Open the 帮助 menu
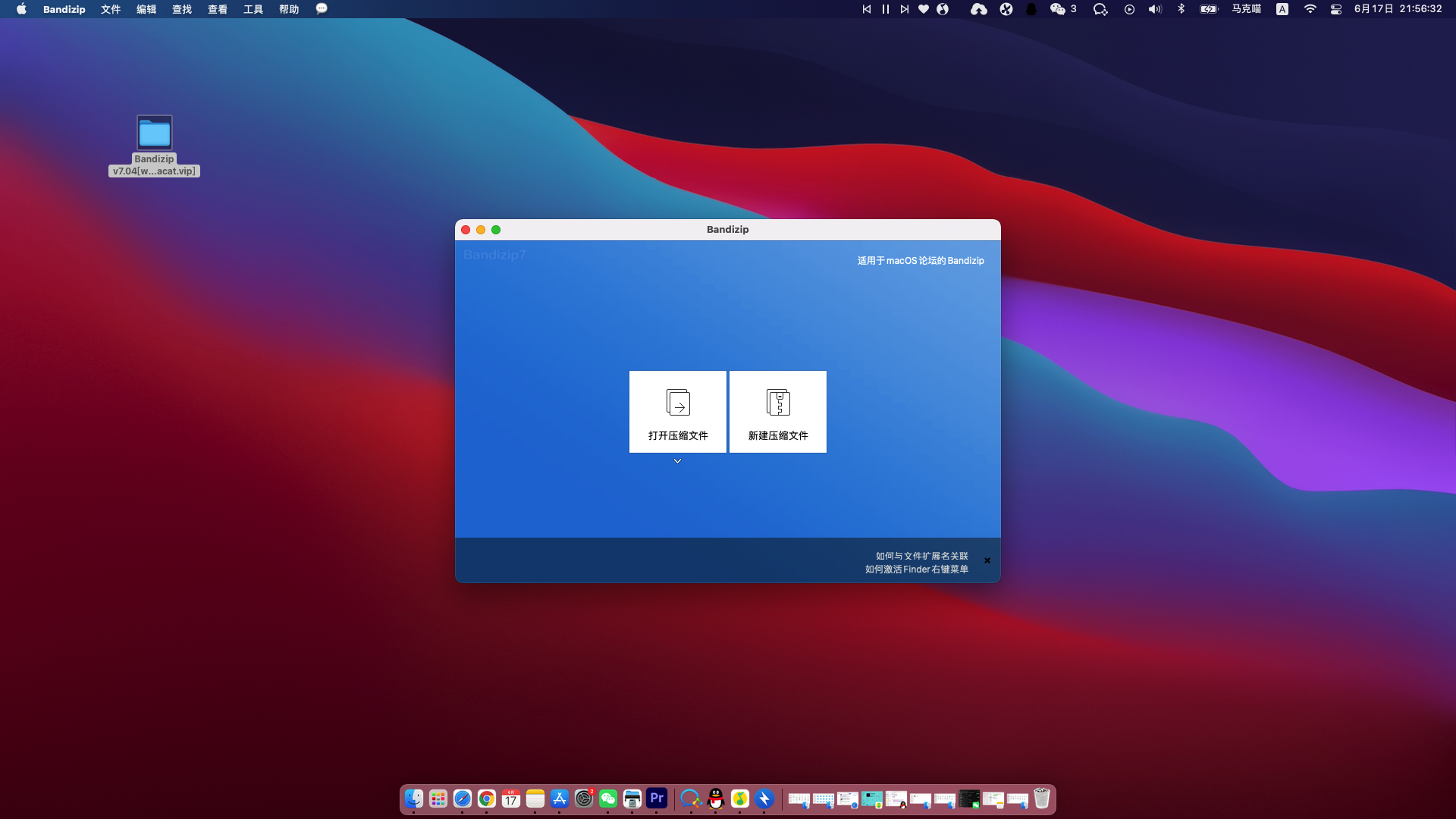Screen dimensions: 1456x819 (288, 9)
